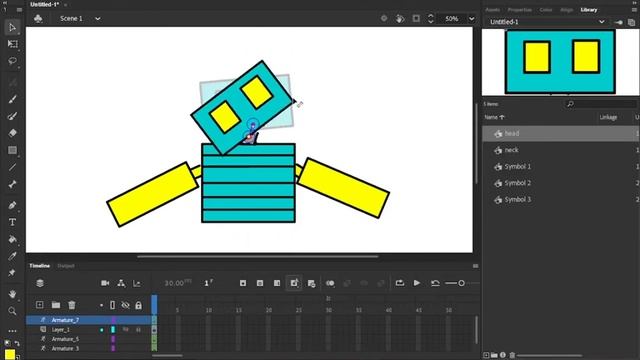This screenshot has width=640, height=360.
Task: Toggle hide all layers eye icon
Action: pyautogui.click(x=125, y=305)
